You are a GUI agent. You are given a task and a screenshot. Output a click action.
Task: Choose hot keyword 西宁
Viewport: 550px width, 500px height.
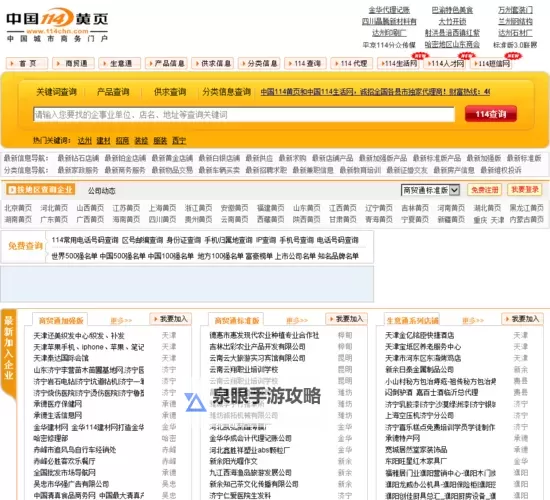tap(179, 141)
